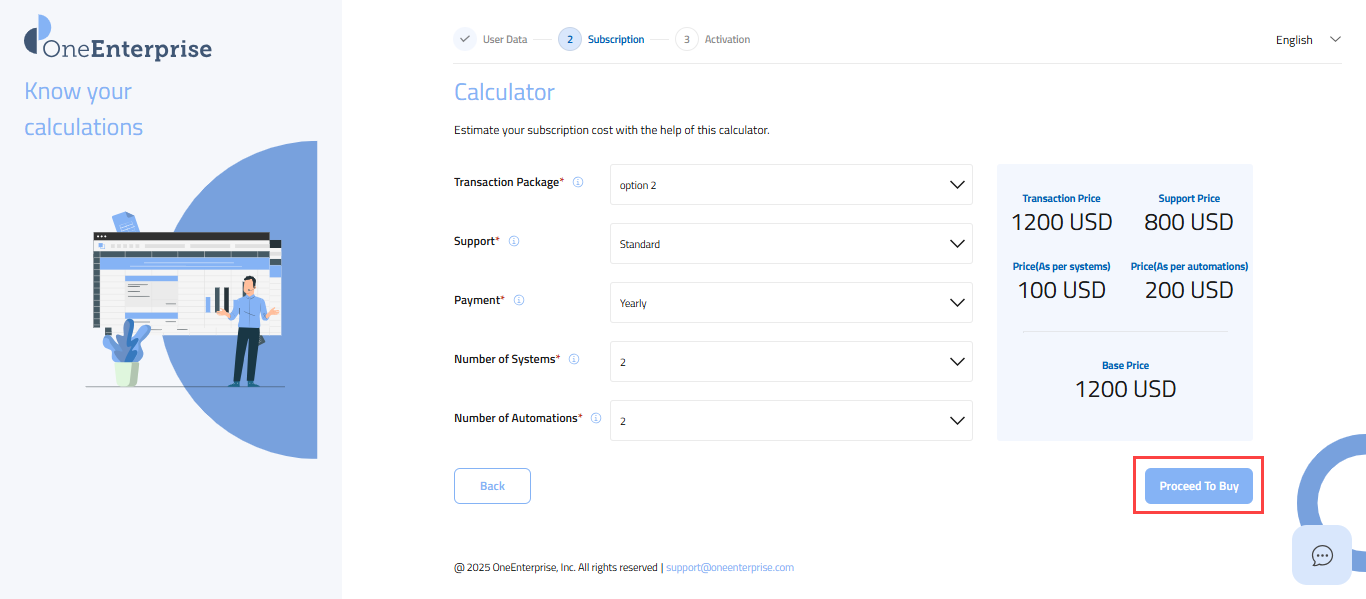This screenshot has height=599, width=1366.
Task: Click the Number of Systems info icon
Action: [x=574, y=360]
